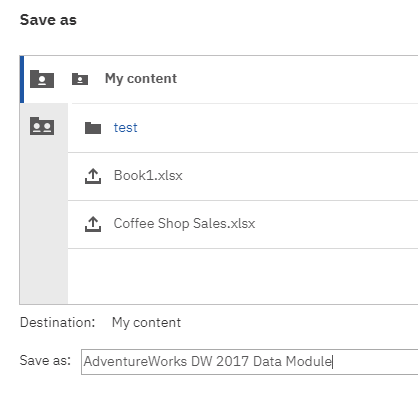Image resolution: width=418 pixels, height=395 pixels.
Task: Open the test folder link
Action: point(125,128)
